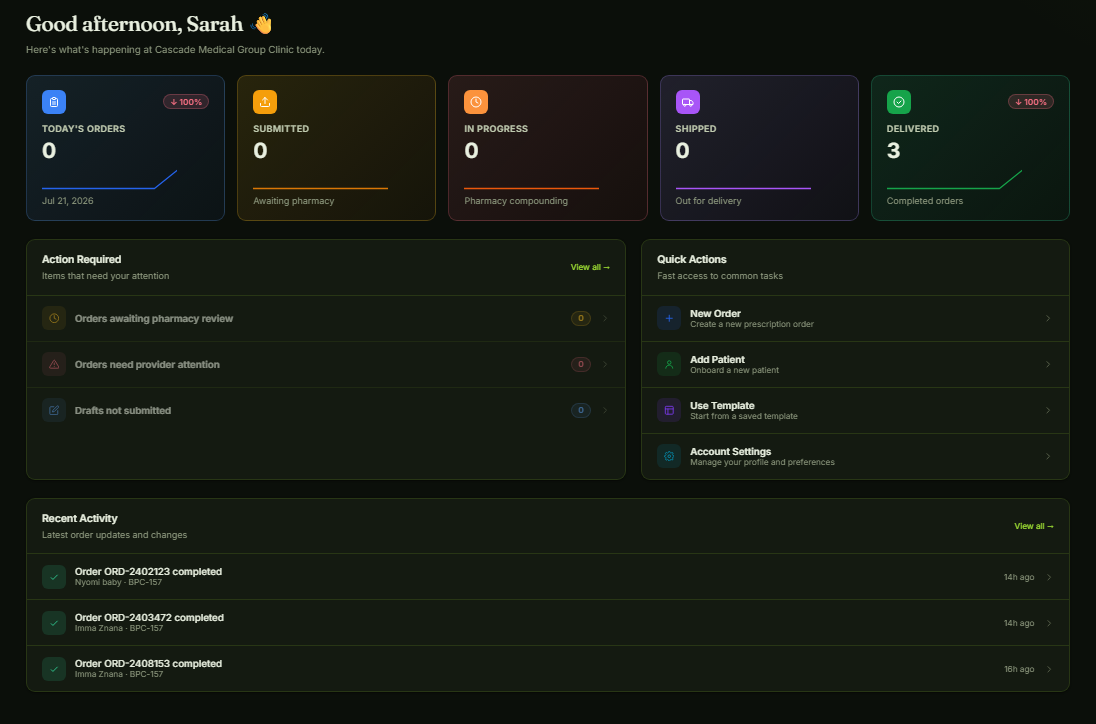Open Orders need provider attention item

coord(326,364)
